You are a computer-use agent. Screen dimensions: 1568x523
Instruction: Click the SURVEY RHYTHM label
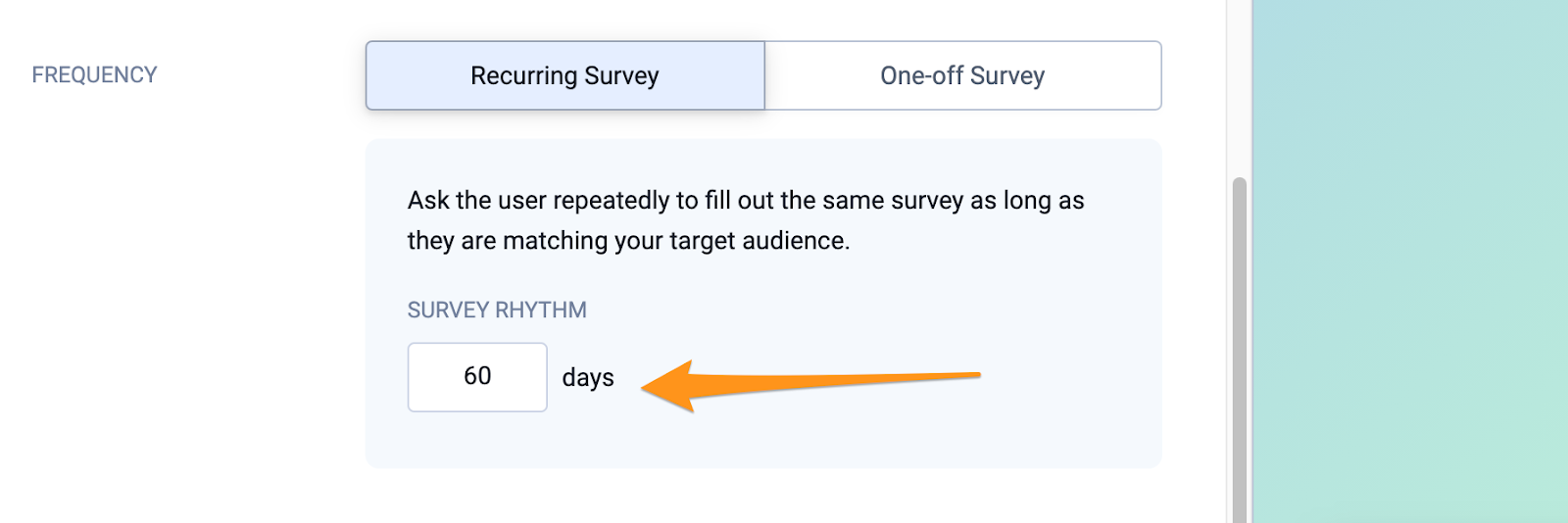click(x=497, y=310)
